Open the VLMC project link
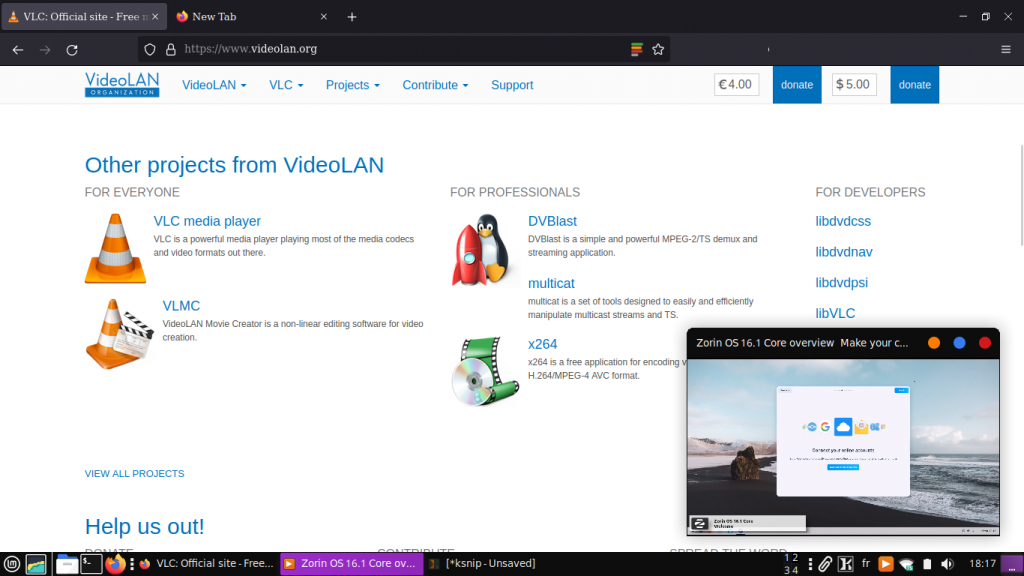The image size is (1024, 576). (x=181, y=306)
